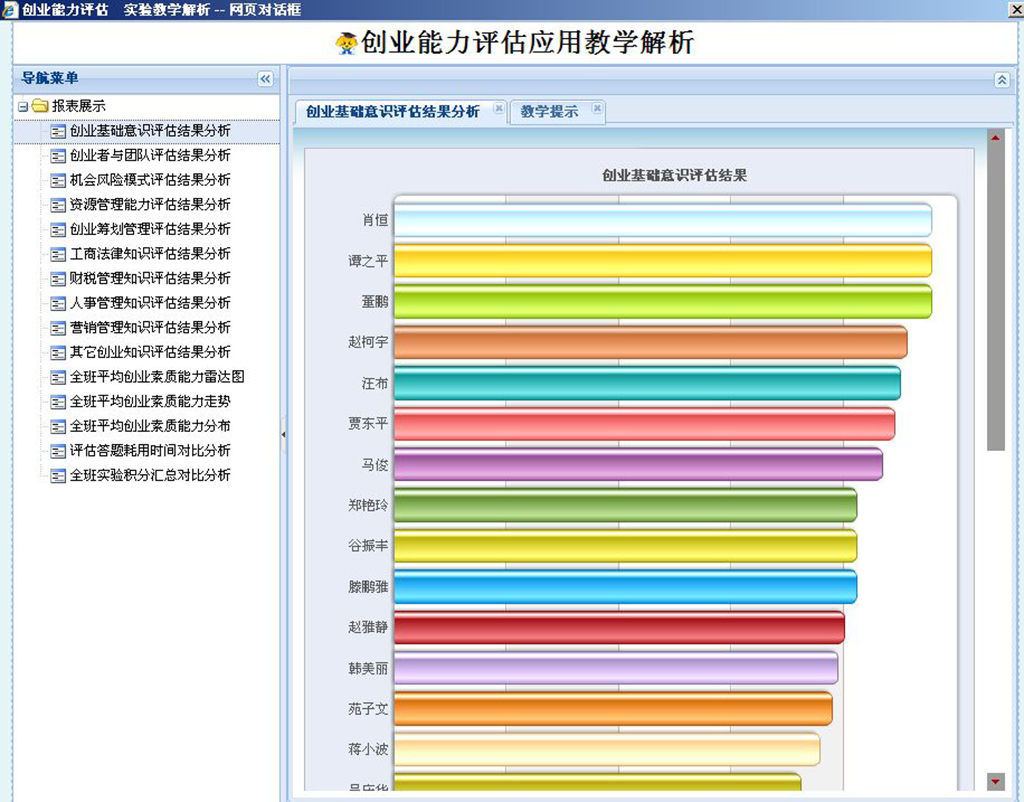
Task: Select the 创业基础意识评估结果分析 tab
Action: click(x=392, y=112)
